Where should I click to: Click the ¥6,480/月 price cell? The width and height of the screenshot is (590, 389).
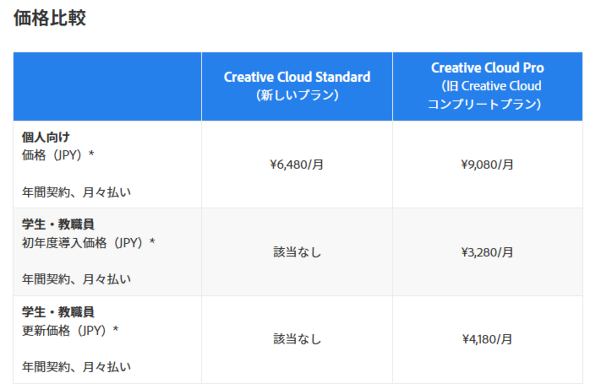coord(297,164)
